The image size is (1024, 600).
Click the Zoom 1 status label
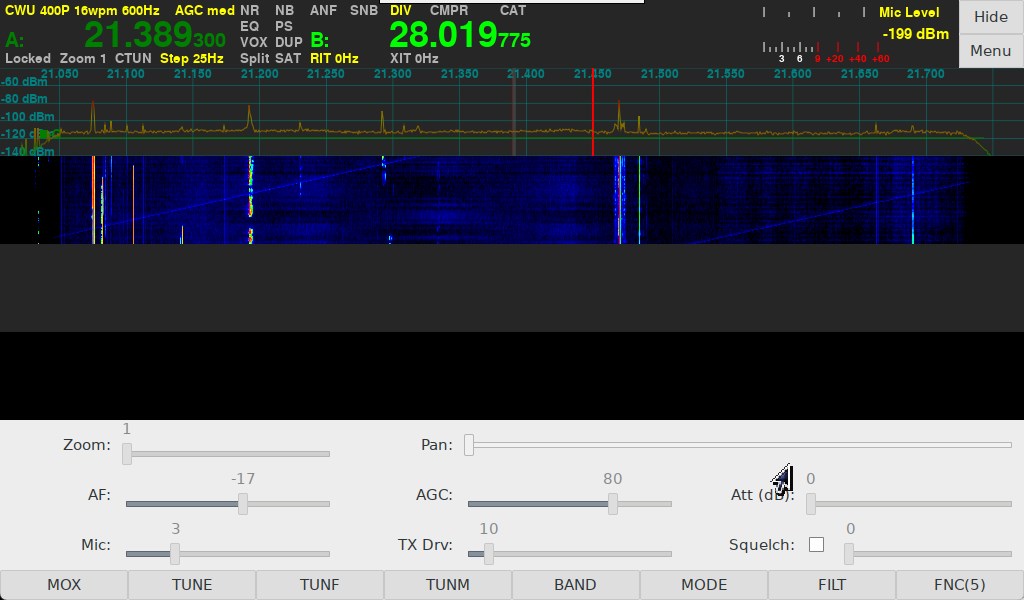(x=83, y=58)
